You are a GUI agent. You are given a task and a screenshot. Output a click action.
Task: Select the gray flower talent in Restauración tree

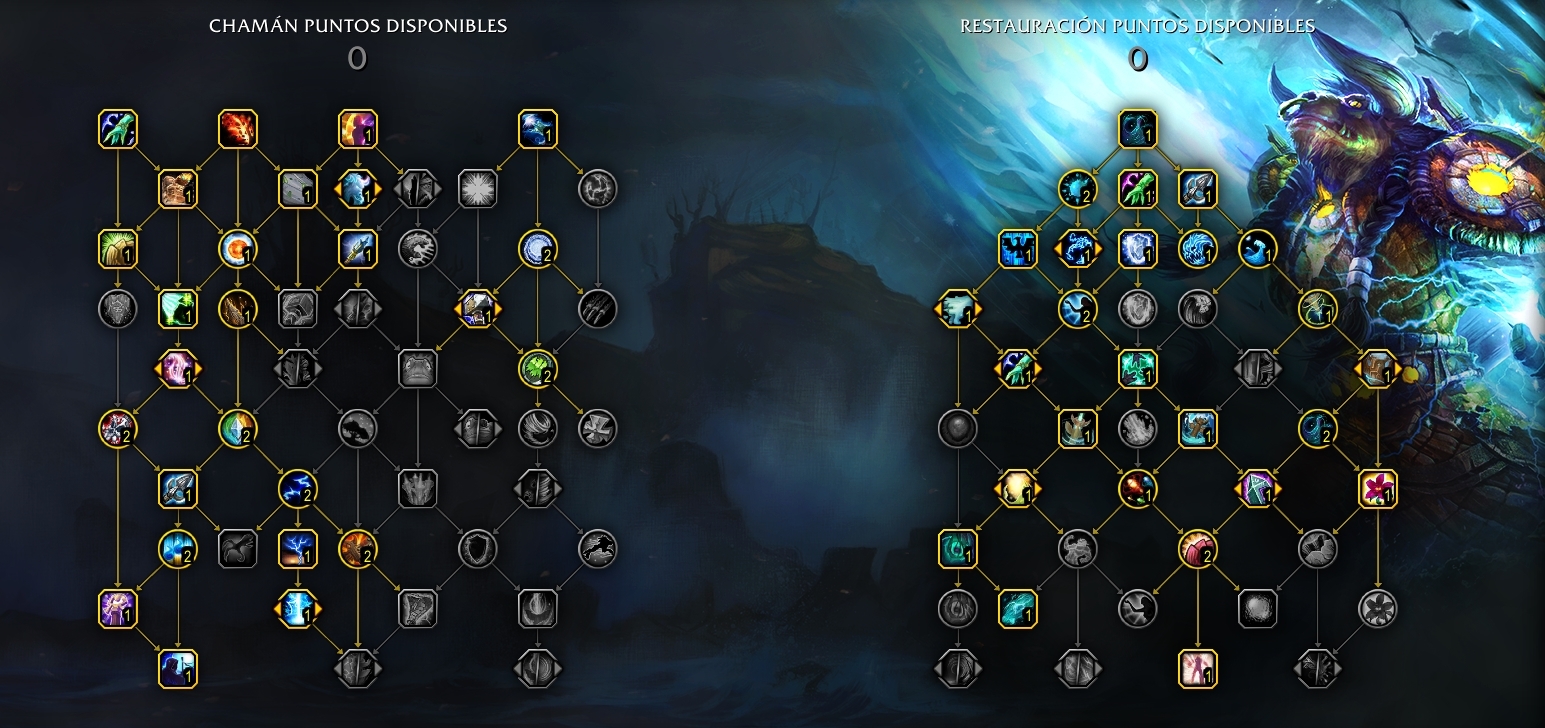1378,608
